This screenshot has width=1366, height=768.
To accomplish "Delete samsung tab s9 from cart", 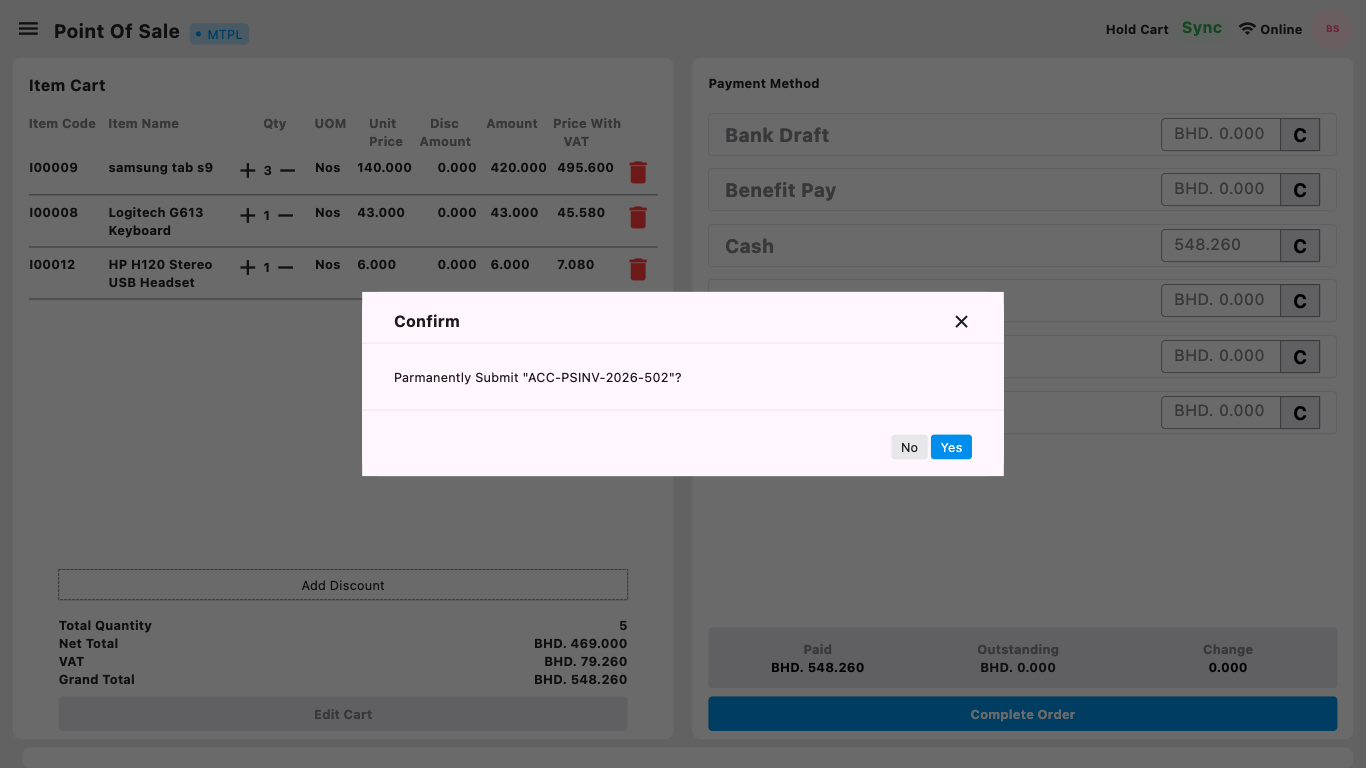I will coord(638,172).
